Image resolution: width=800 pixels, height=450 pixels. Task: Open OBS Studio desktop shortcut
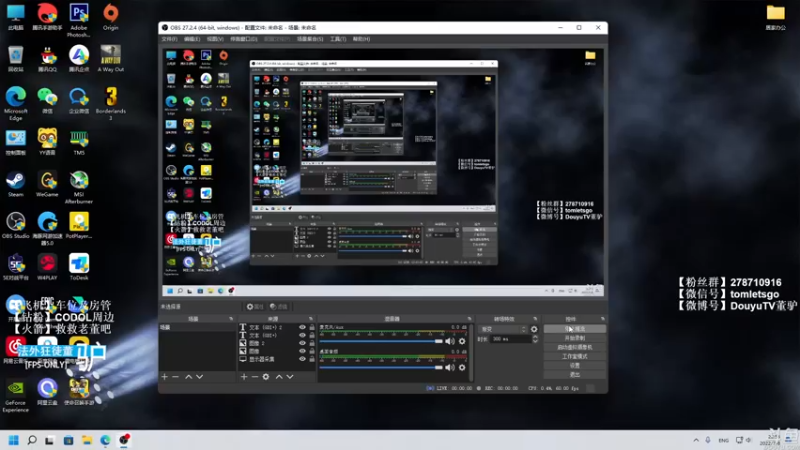pos(16,226)
